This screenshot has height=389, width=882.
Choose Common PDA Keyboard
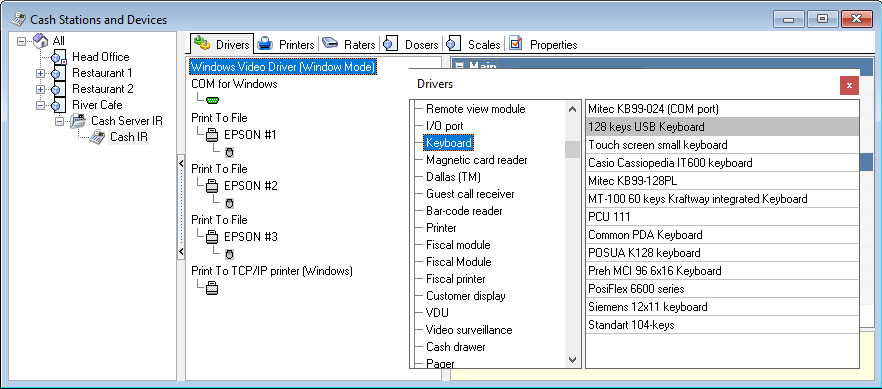click(722, 235)
